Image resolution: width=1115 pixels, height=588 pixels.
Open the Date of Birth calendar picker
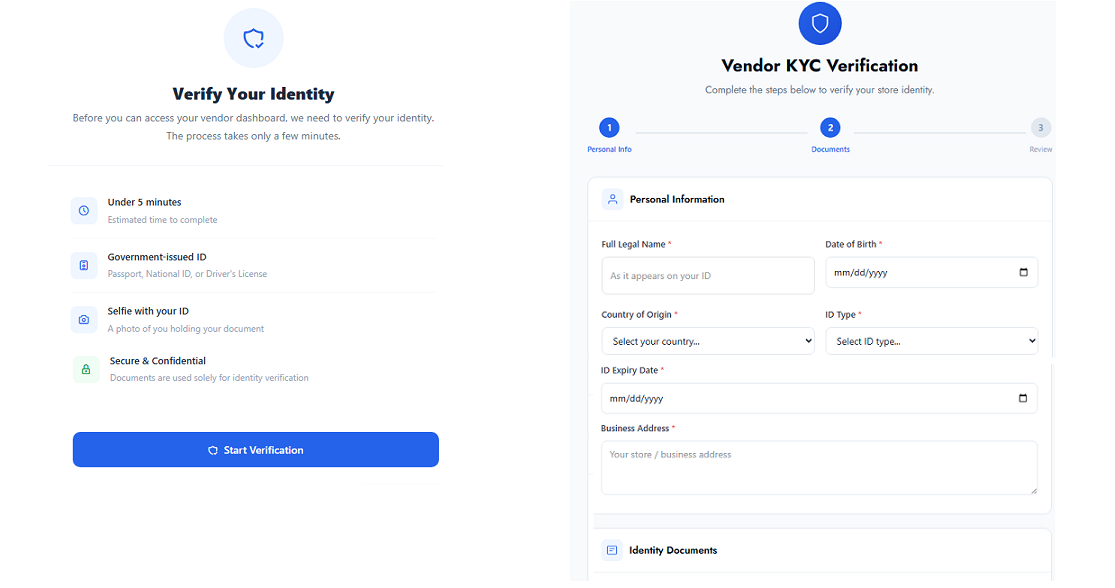click(x=1023, y=272)
